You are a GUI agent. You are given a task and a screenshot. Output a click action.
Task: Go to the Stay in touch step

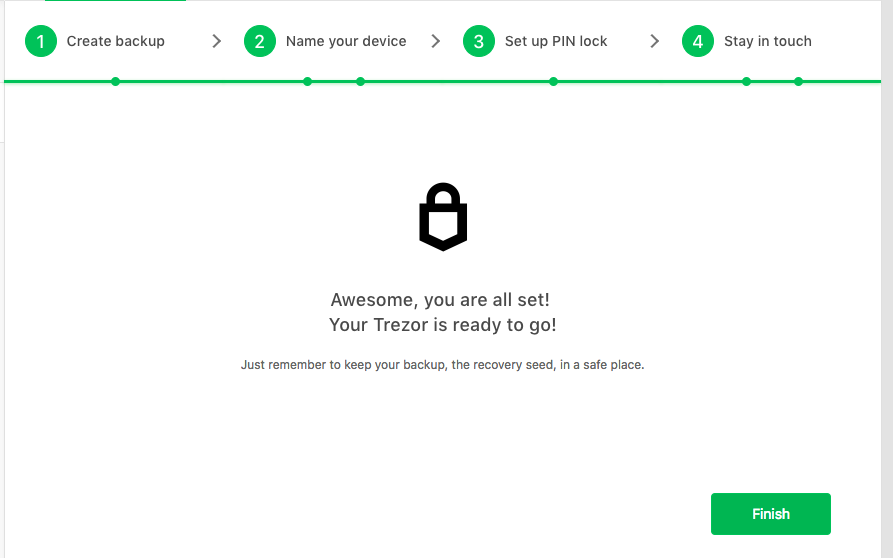coord(768,41)
